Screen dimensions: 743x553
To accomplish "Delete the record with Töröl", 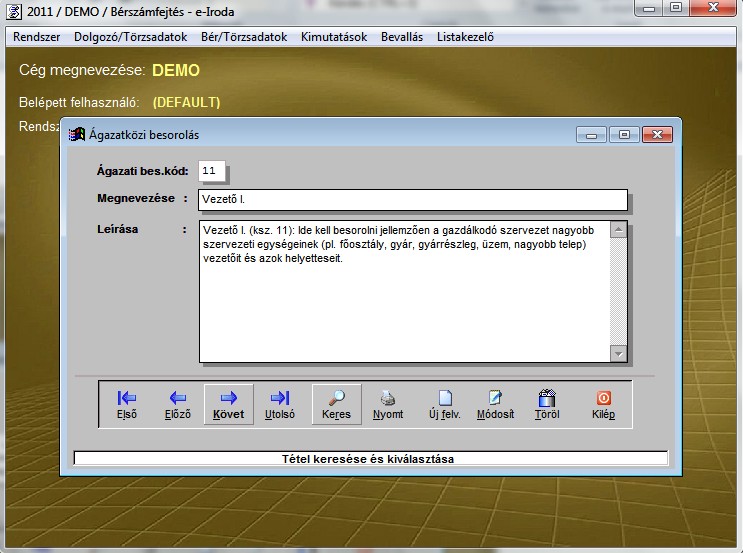I will (x=547, y=404).
